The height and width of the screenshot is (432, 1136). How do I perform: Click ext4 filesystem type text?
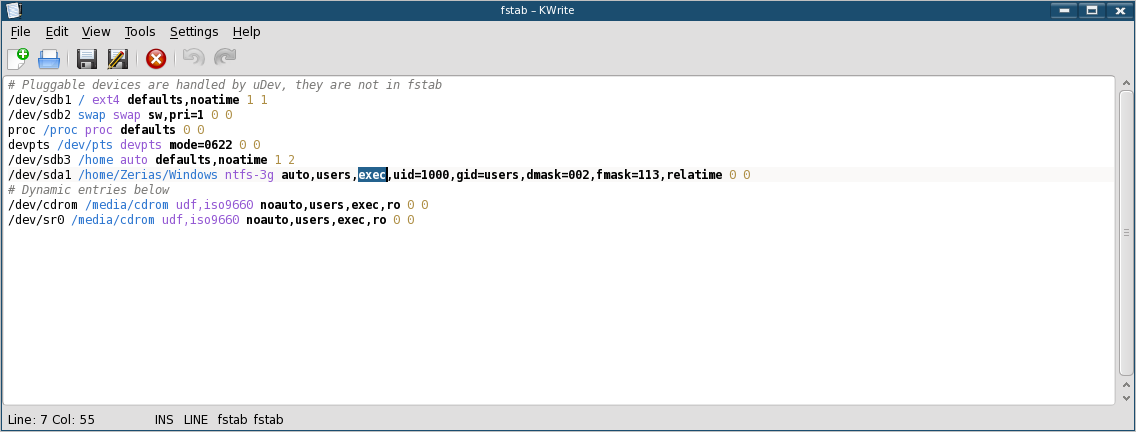106,100
